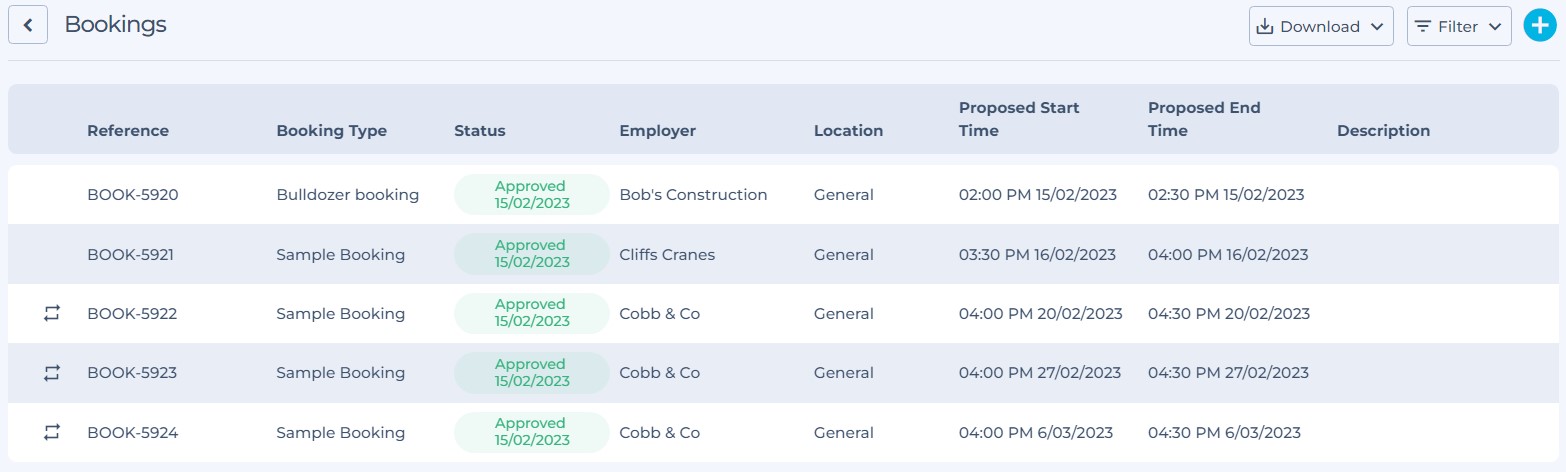
Task: Select Bob's Construction employer cell
Action: 693,195
